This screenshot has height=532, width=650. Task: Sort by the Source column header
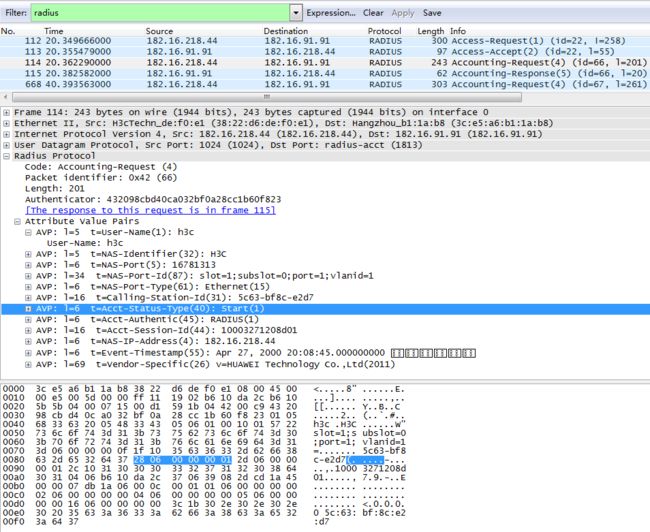point(159,31)
